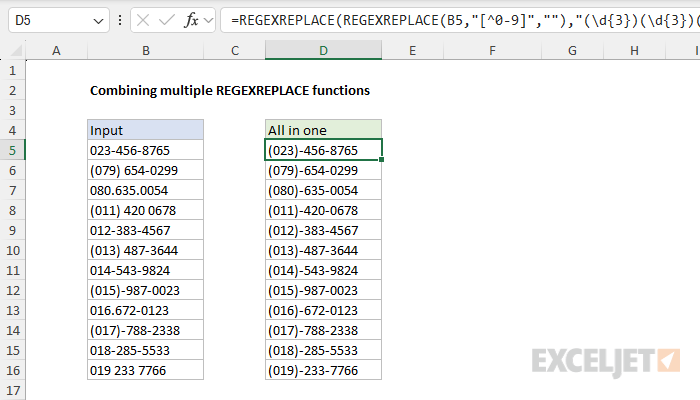Select result cell (079)-654-0299
Screen dimensions: 700x400
coord(323,171)
